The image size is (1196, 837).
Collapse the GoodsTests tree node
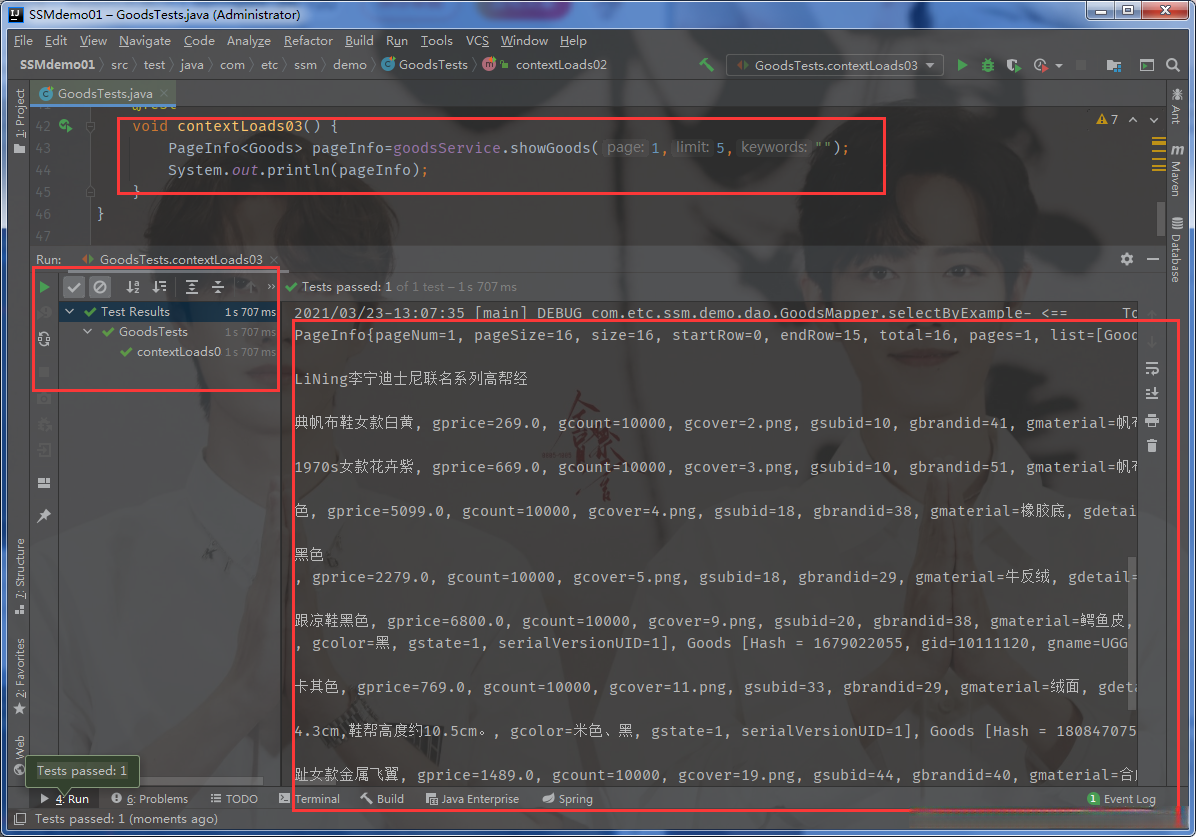88,332
